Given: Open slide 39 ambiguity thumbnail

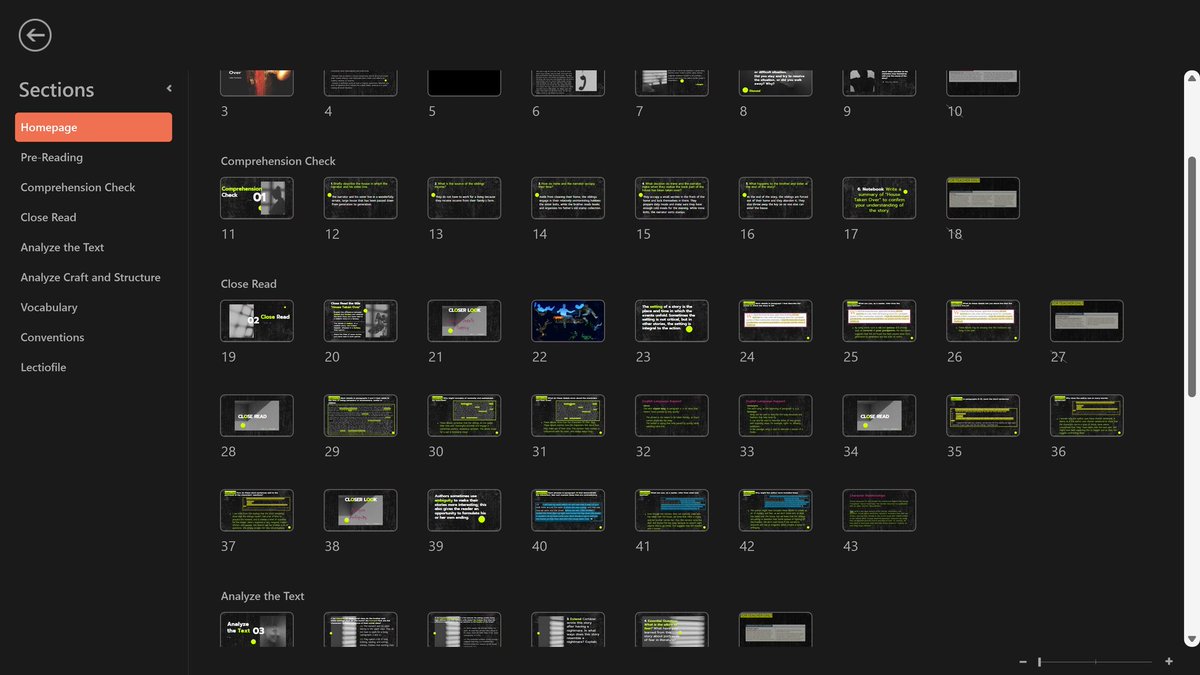Looking at the screenshot, I should pyautogui.click(x=464, y=510).
